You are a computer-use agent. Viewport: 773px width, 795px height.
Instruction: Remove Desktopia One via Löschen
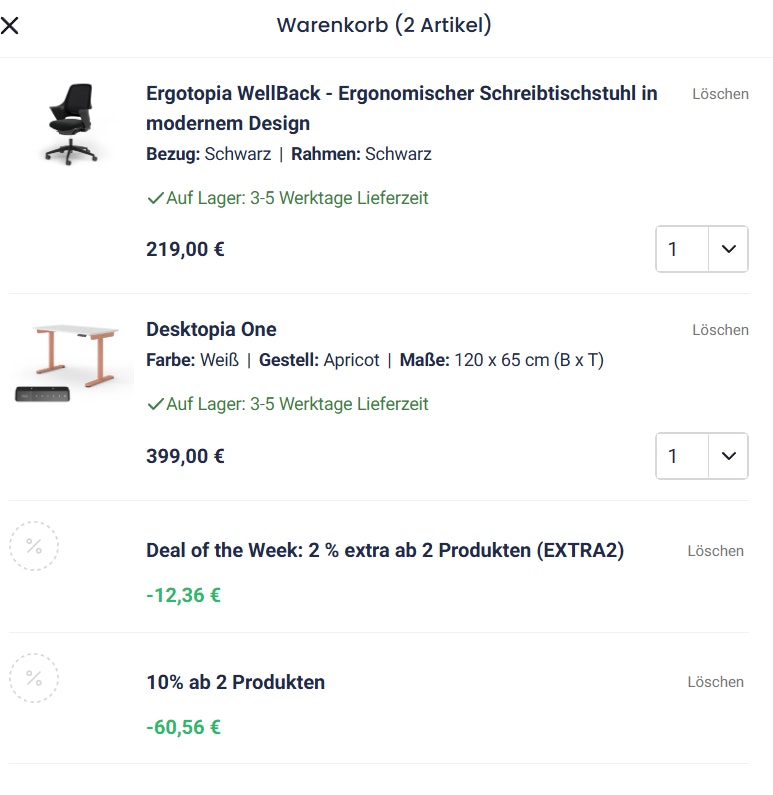(720, 330)
